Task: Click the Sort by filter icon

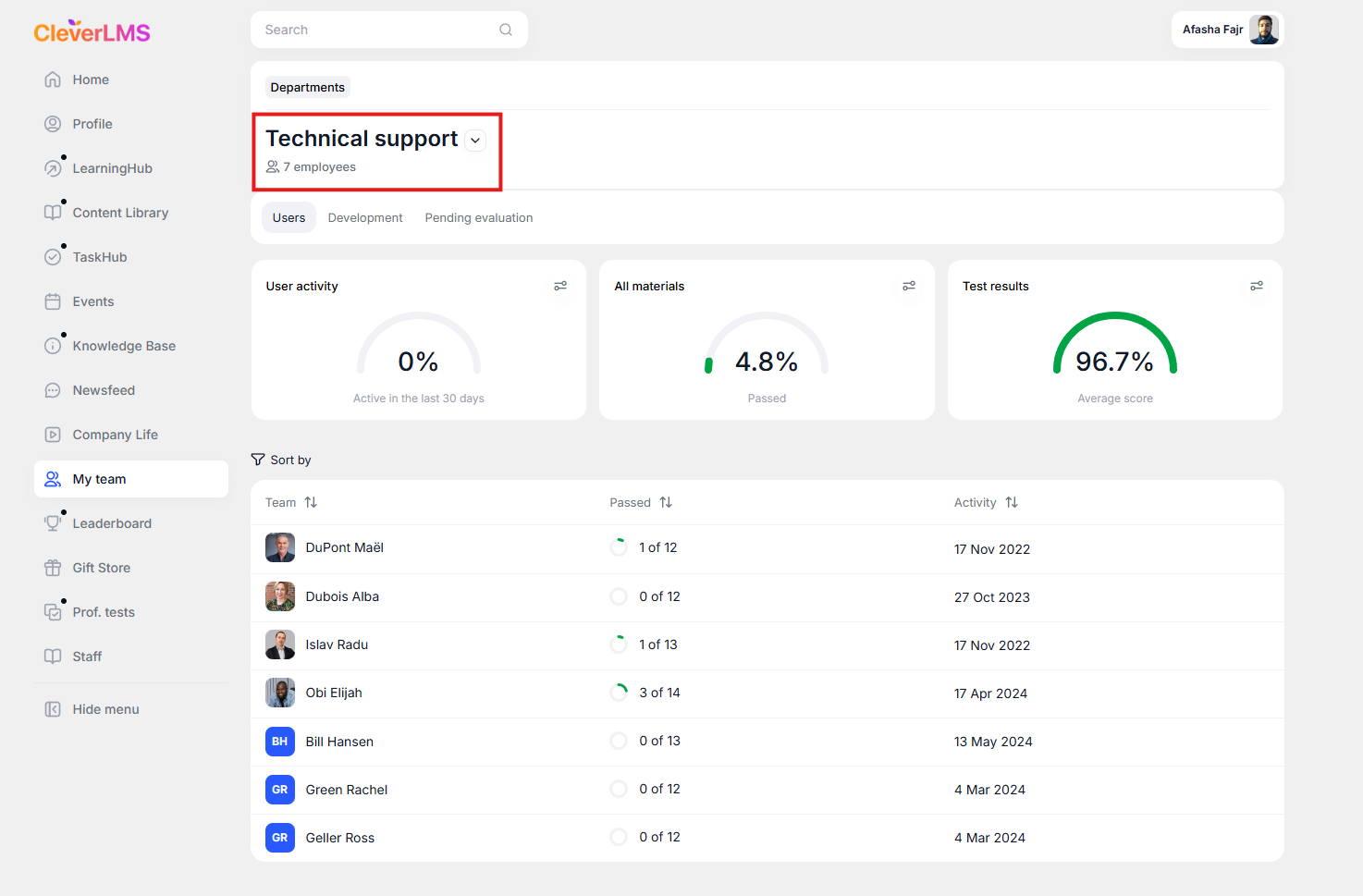Action: point(258,460)
